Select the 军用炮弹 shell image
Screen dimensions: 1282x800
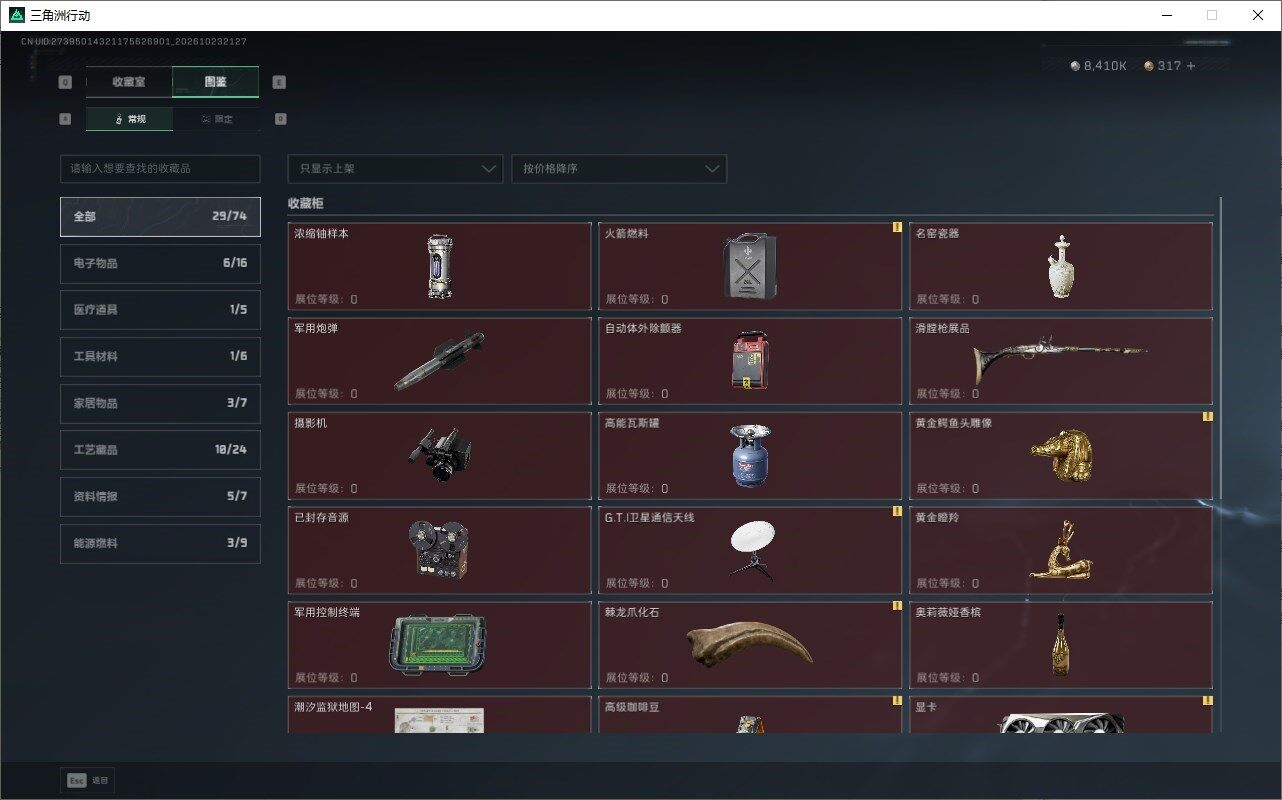tap(439, 361)
